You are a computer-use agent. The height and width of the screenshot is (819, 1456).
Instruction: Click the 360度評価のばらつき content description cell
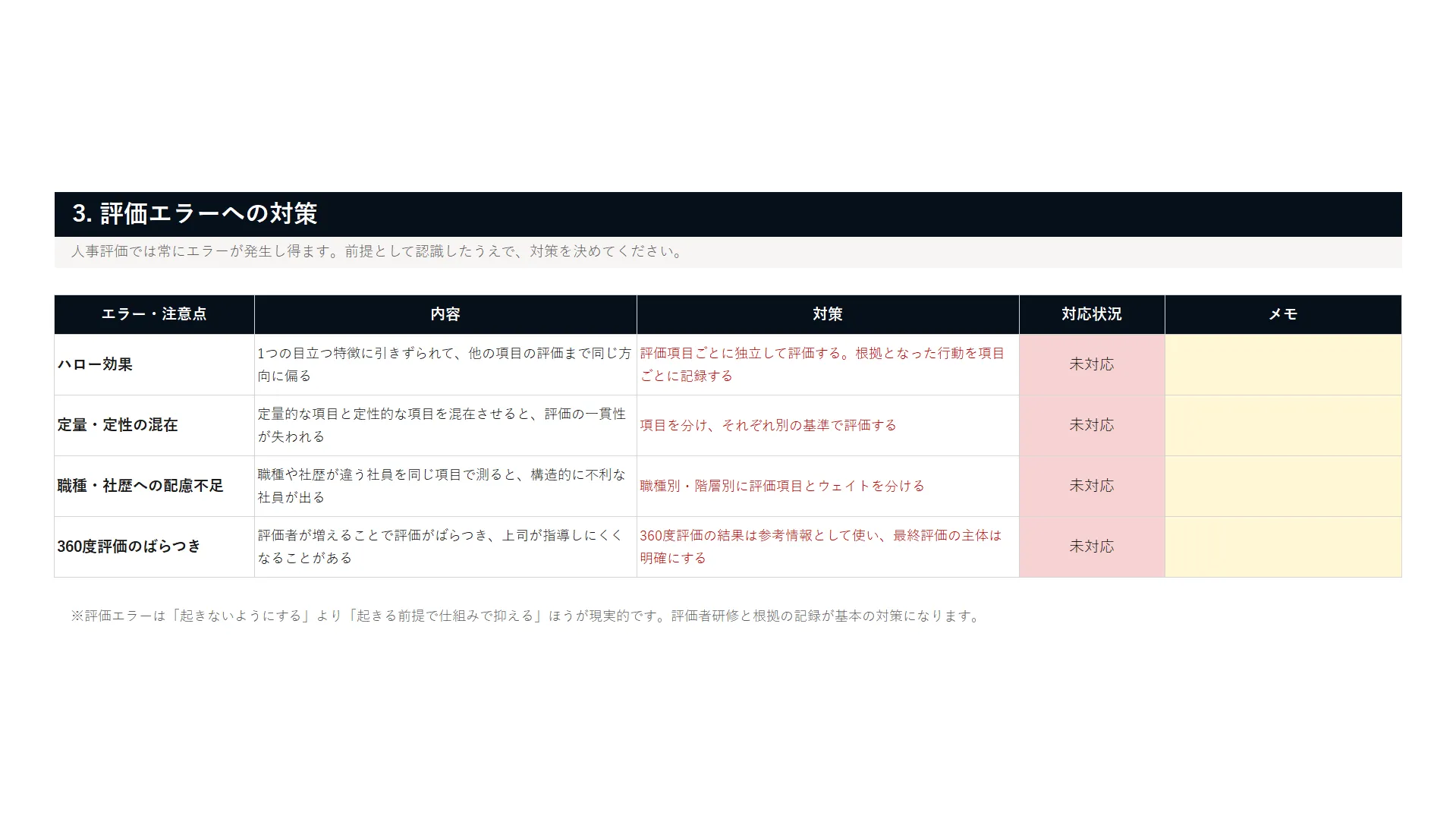point(445,547)
